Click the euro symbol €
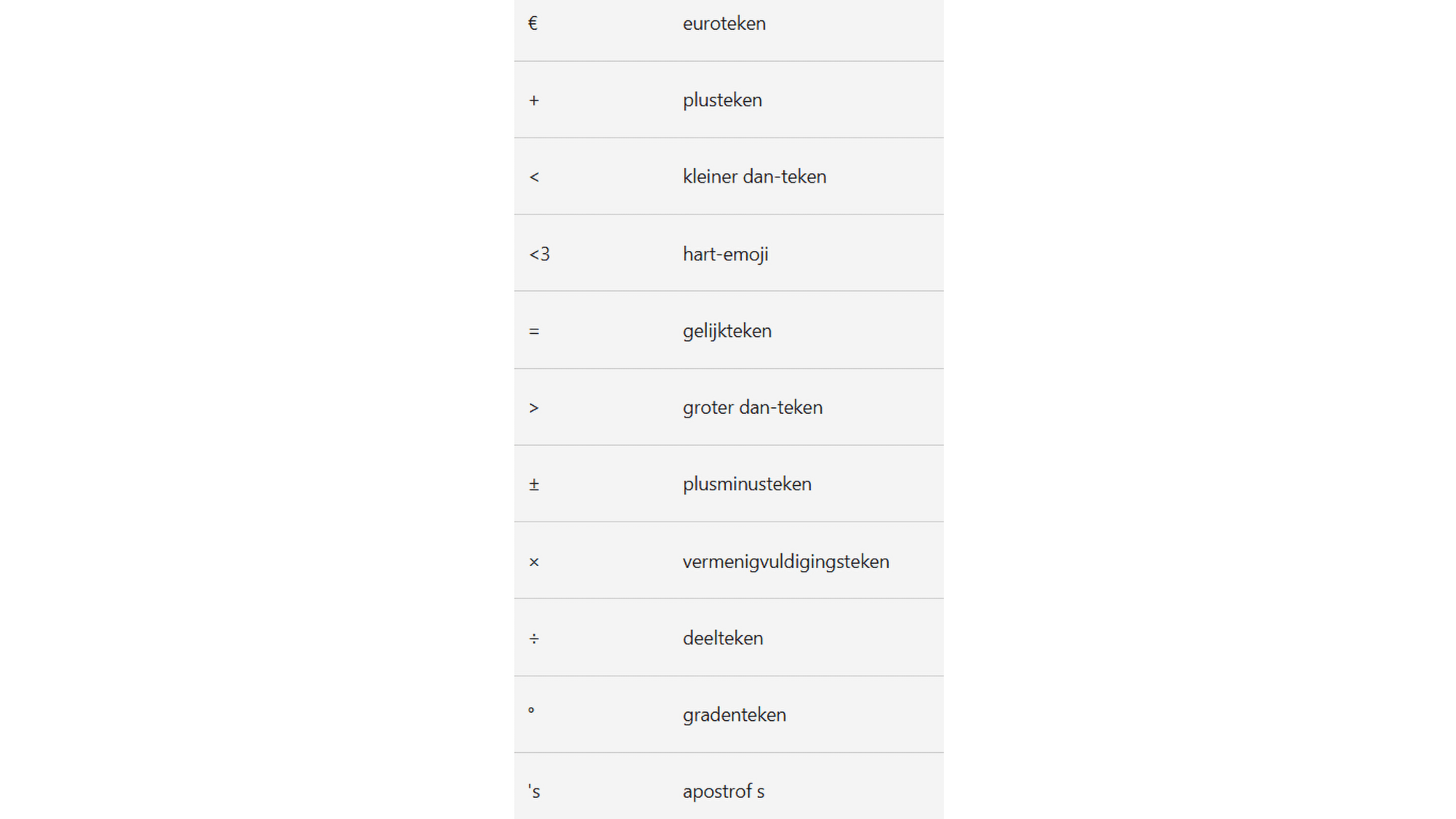This screenshot has height=819, width=1456. click(x=533, y=24)
